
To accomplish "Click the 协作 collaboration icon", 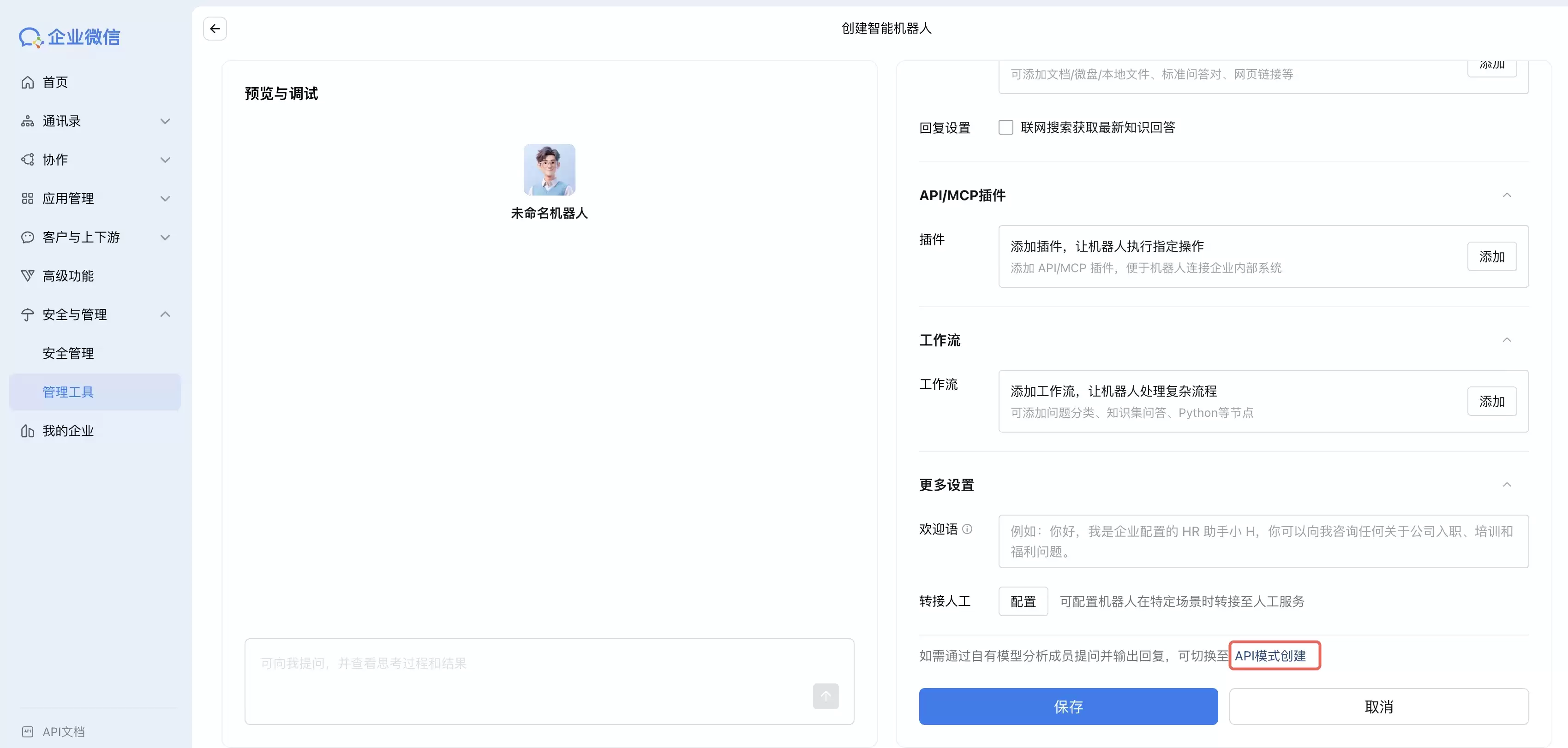I will click(27, 159).
